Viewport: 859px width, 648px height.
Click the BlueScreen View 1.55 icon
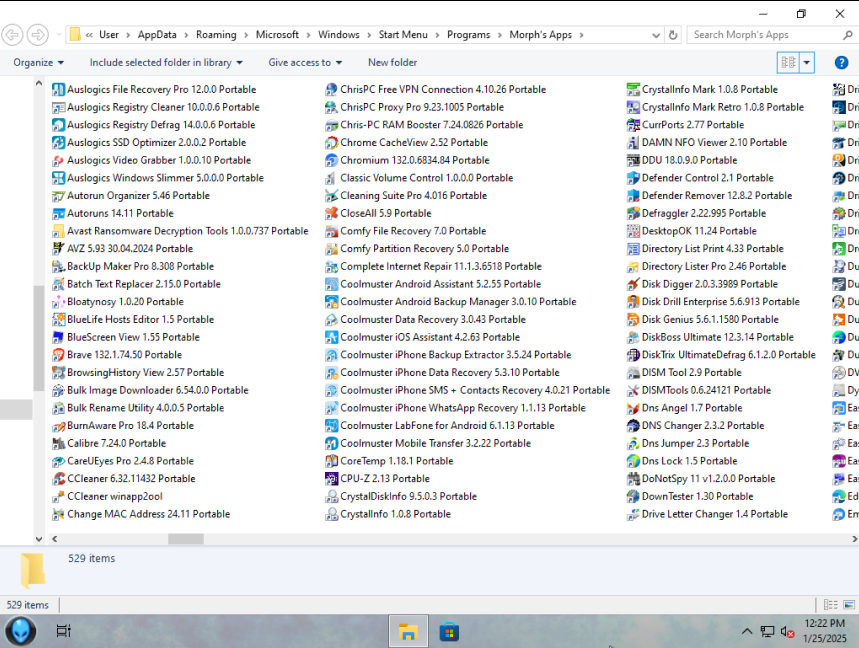point(58,337)
